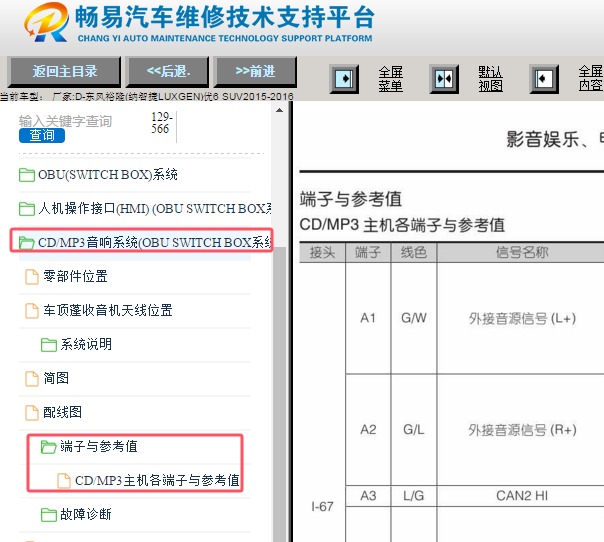Click the 简图 document icon
Image resolution: width=604 pixels, height=542 pixels.
coord(32,378)
